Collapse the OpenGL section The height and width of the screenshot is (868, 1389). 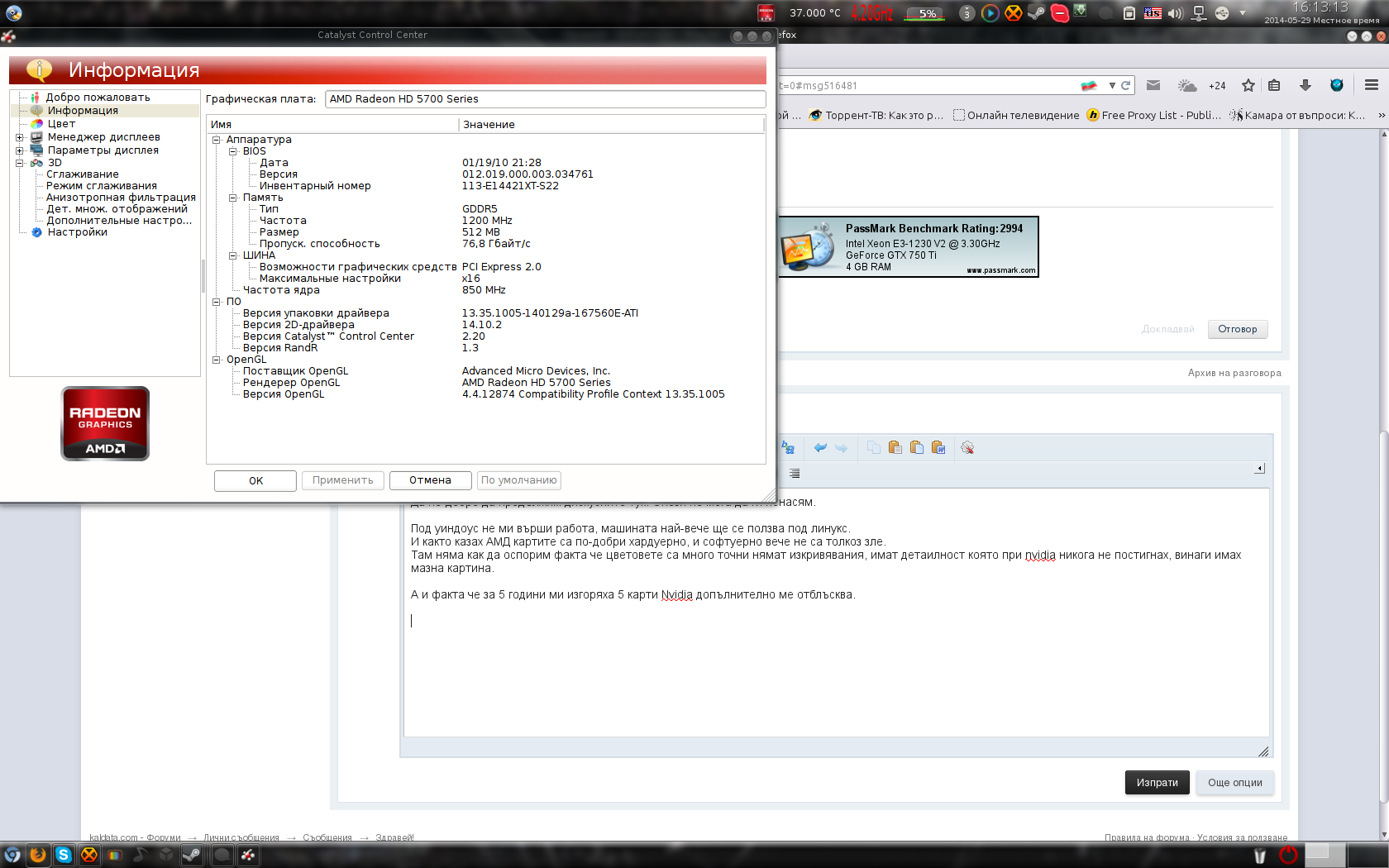tap(217, 360)
